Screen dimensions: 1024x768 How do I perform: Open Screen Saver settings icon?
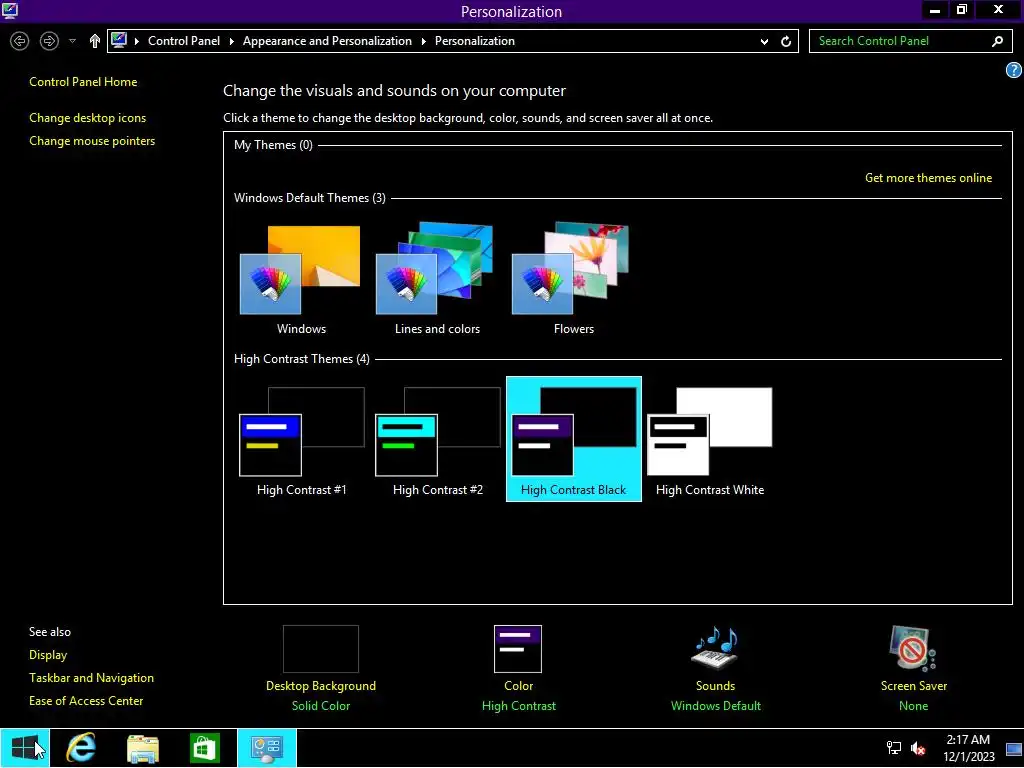pyautogui.click(x=913, y=648)
